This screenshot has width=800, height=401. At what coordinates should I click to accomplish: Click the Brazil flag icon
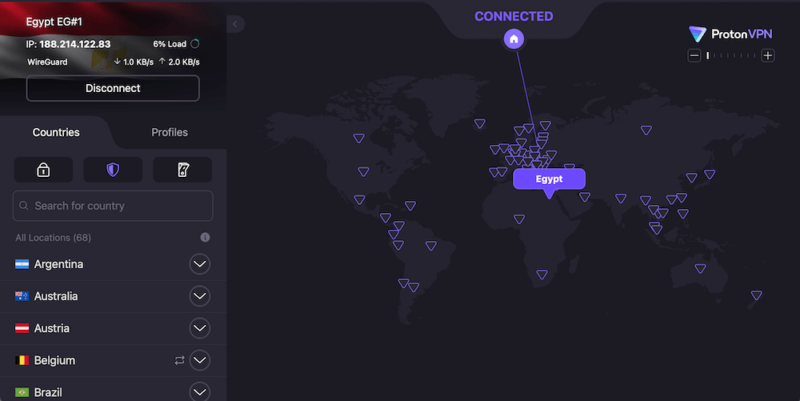(x=22, y=392)
